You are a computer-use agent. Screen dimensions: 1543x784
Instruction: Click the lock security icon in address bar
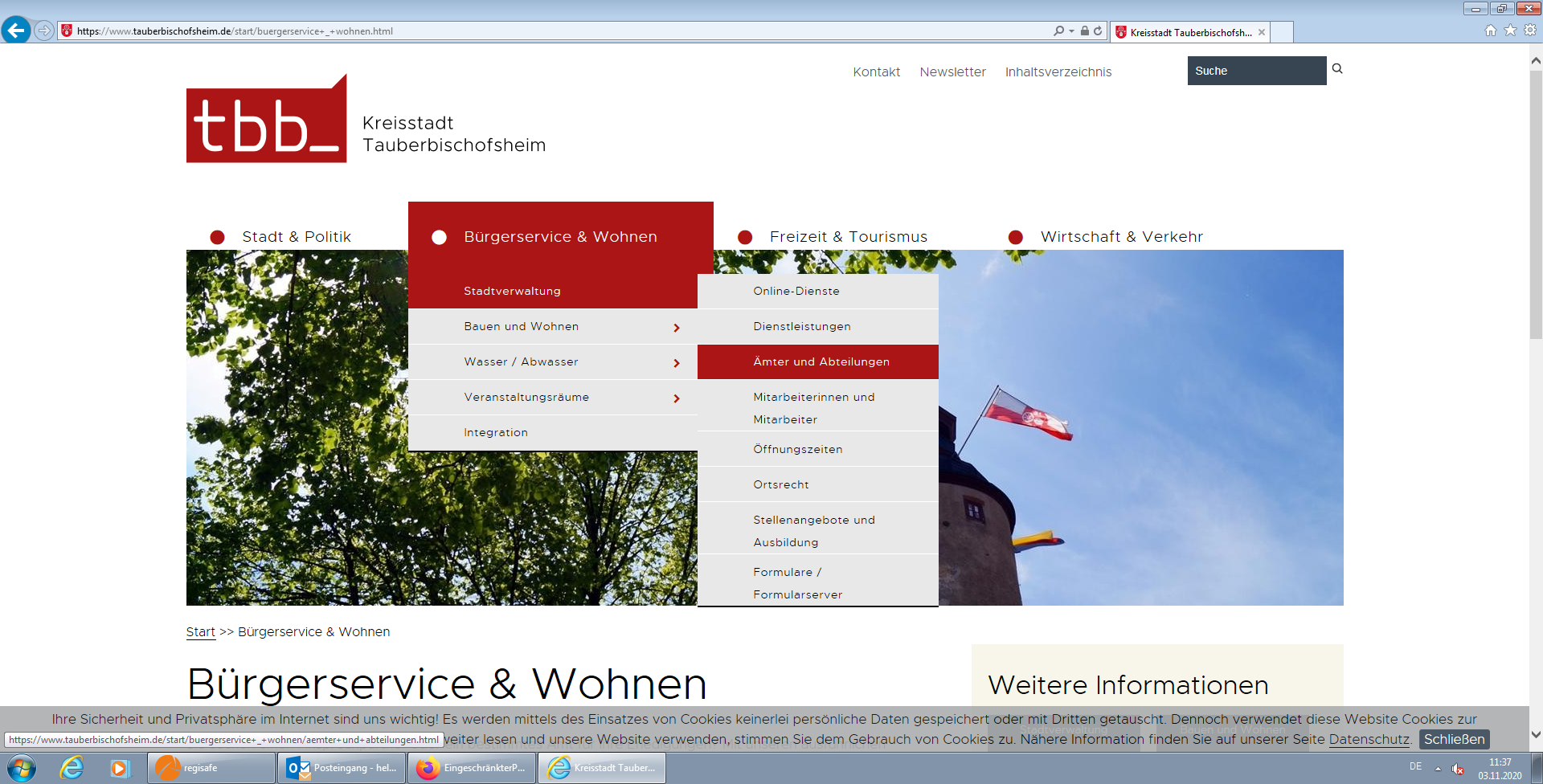(1085, 31)
